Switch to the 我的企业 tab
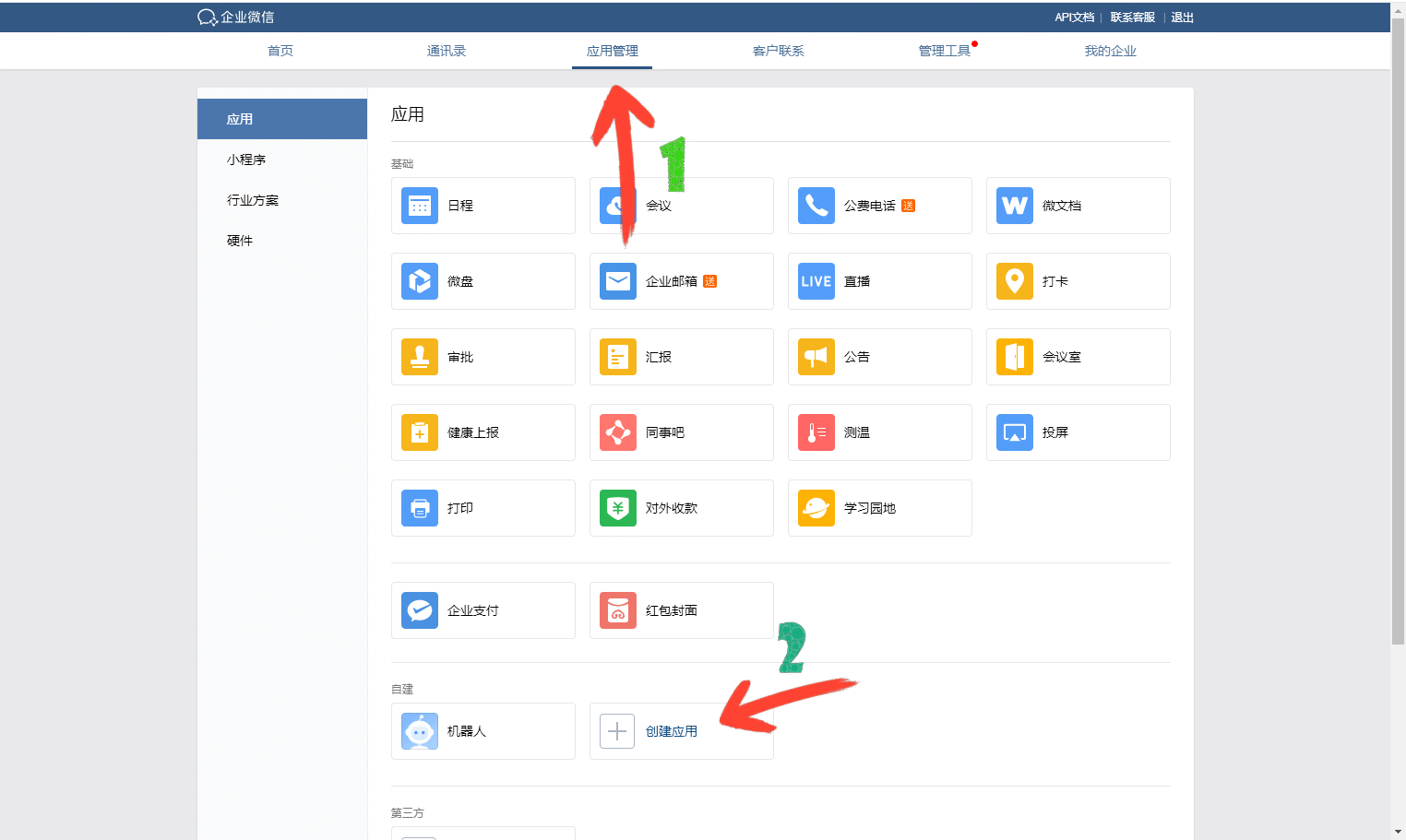Viewport: 1406px width, 840px height. (1111, 51)
